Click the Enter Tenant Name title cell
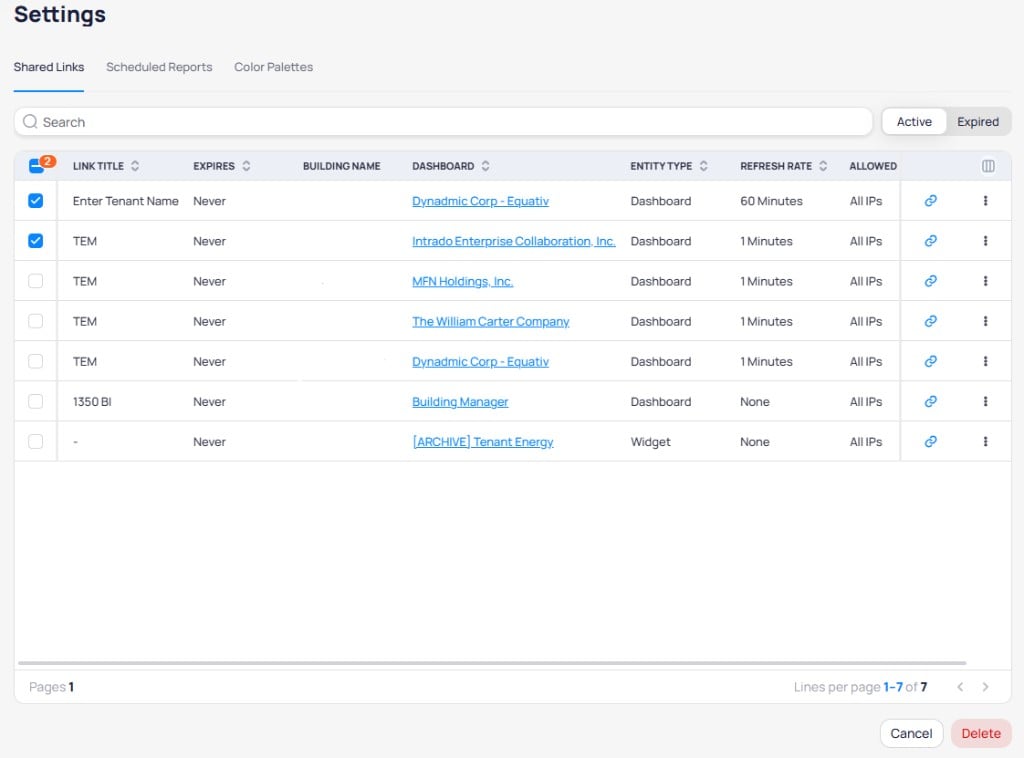1024x758 pixels. click(125, 201)
